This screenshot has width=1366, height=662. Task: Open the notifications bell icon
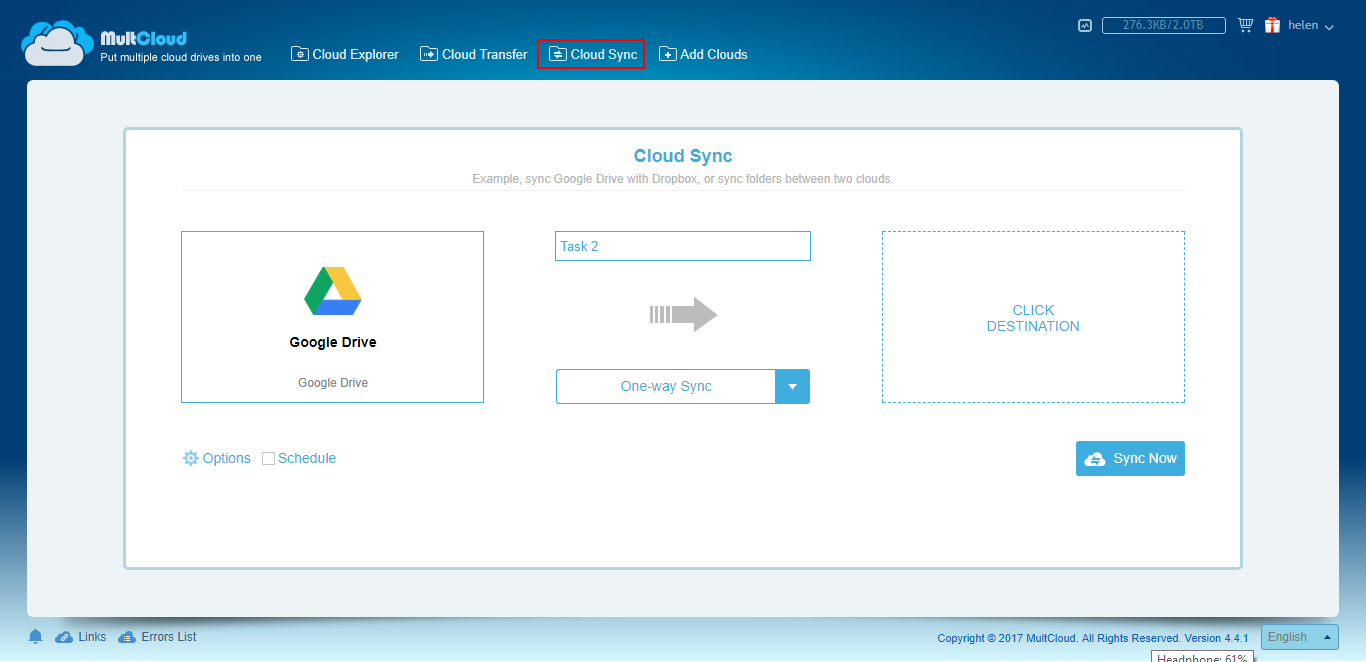(36, 637)
